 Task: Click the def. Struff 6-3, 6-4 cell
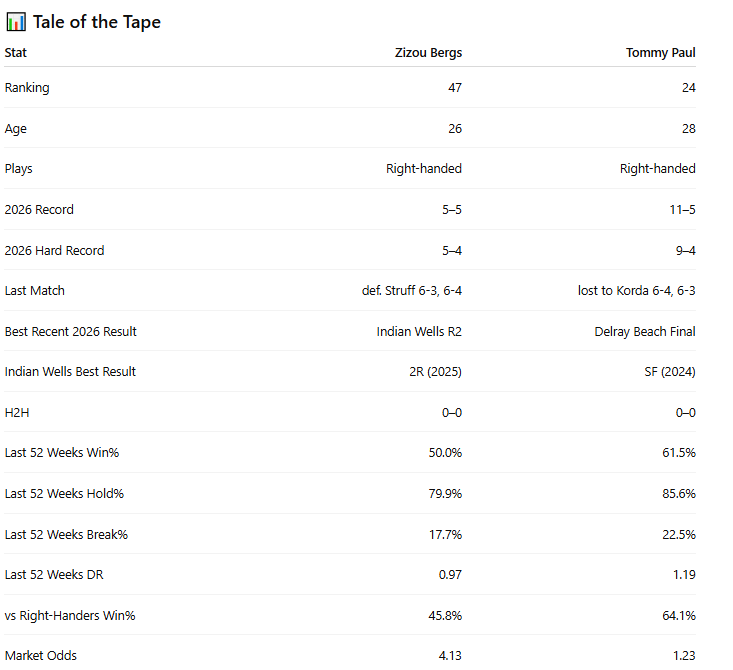tap(412, 290)
